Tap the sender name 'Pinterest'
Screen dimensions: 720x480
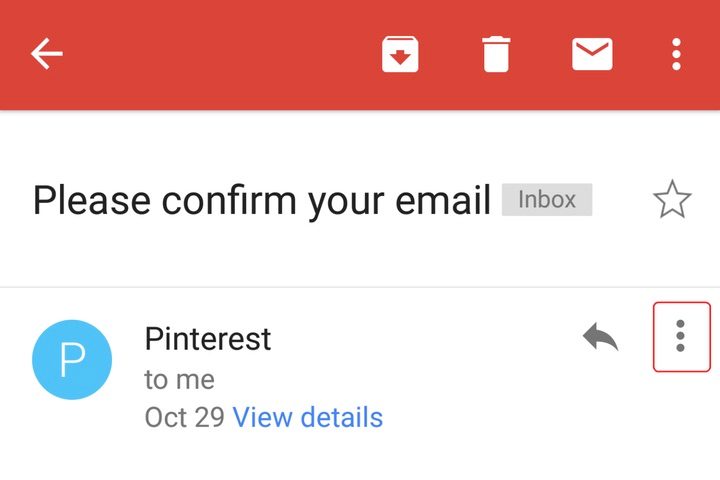(x=208, y=339)
